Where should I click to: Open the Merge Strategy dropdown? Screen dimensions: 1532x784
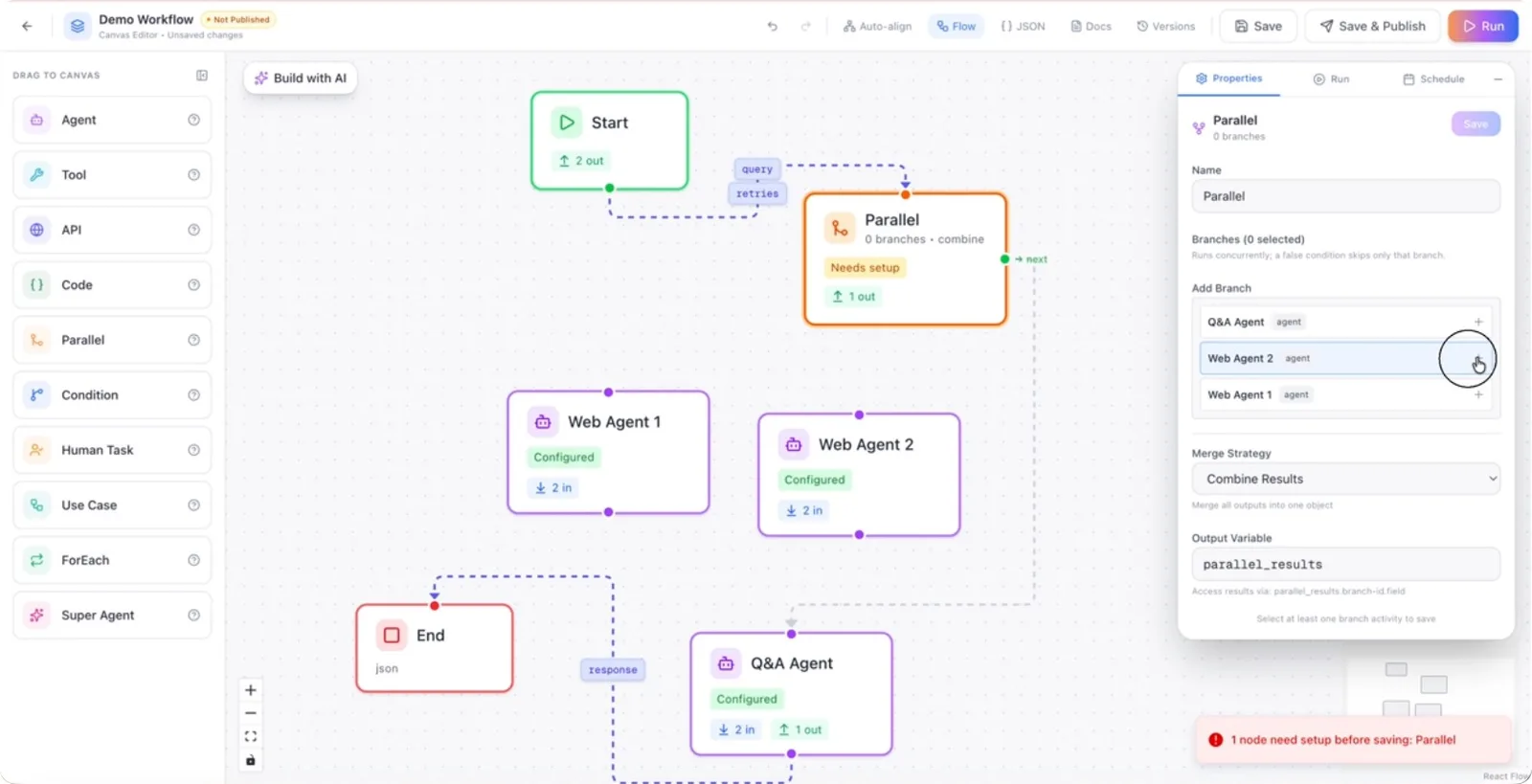[1345, 479]
